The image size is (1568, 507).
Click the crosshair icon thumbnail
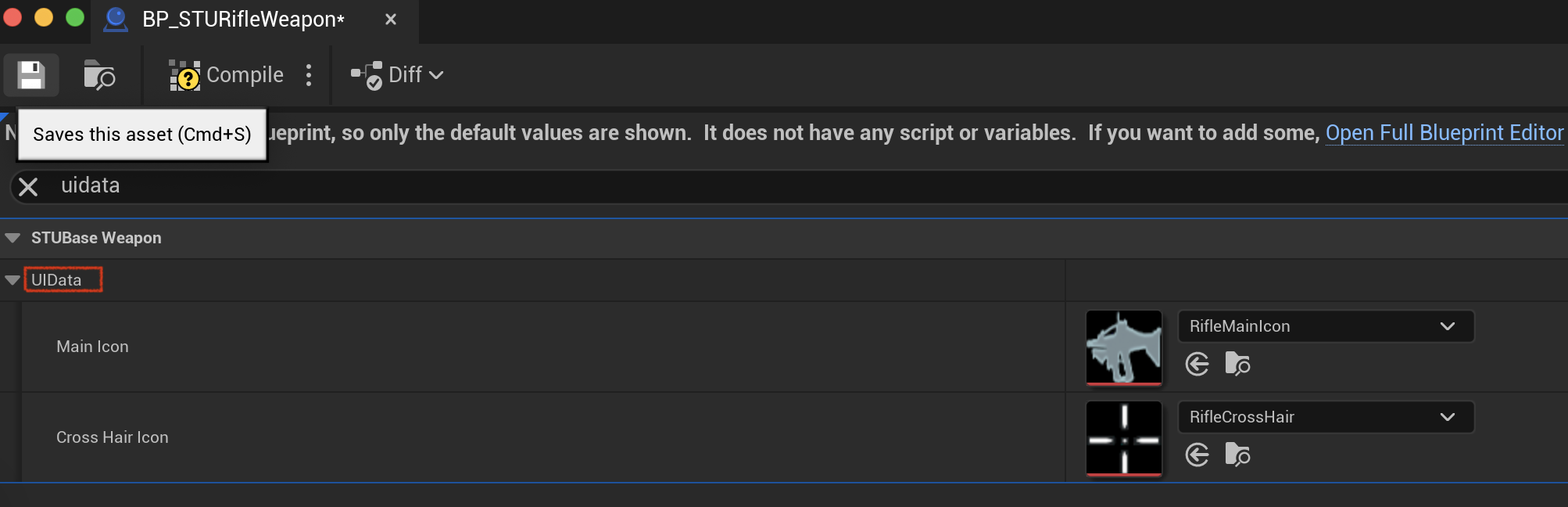[x=1124, y=438]
